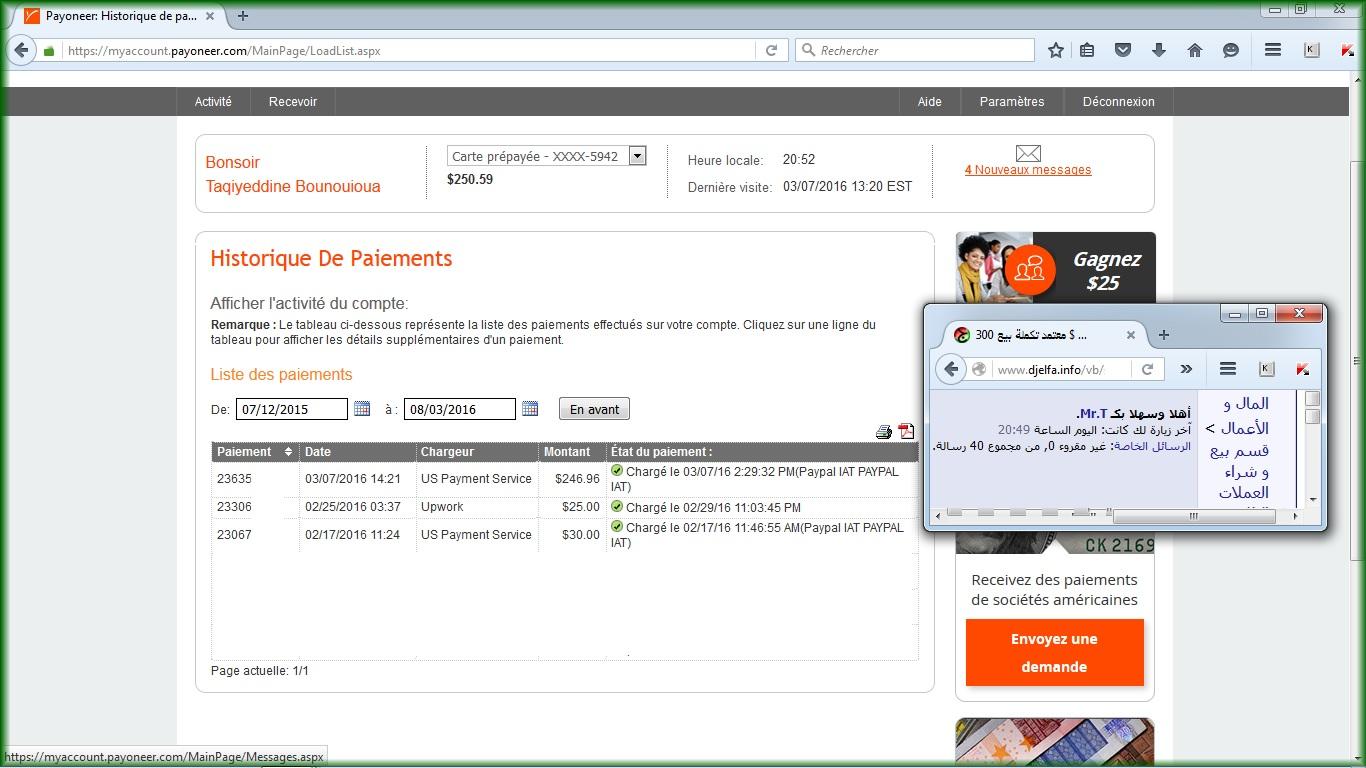Open payment row 23067
Screen dimensions: 1366x768
coord(564,535)
